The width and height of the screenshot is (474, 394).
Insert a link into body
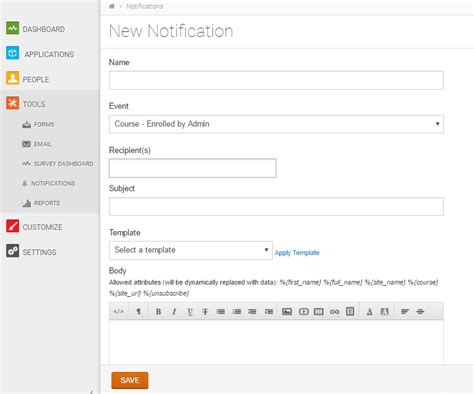coord(334,312)
